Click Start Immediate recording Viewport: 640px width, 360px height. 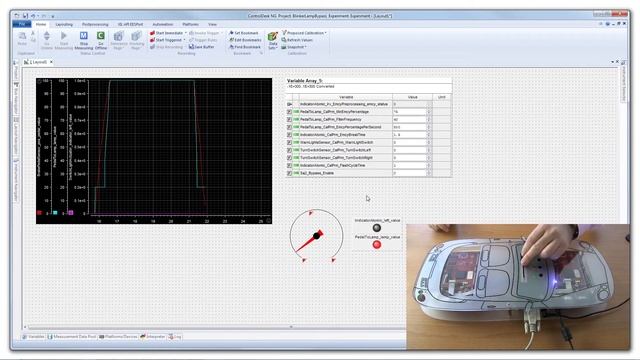pos(166,33)
